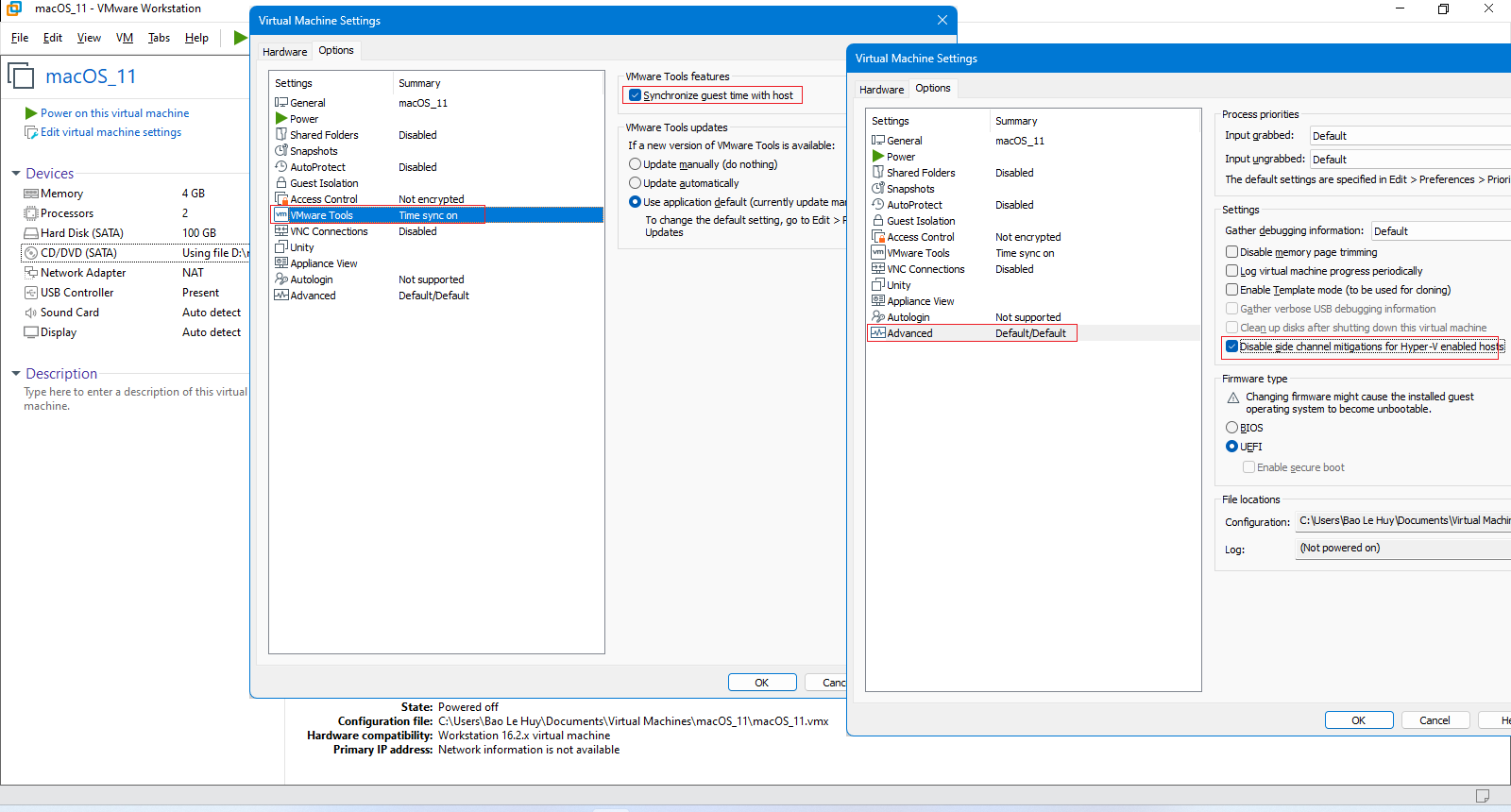
Task: Click the Shared Folders icon in left dialog
Action: point(281,134)
